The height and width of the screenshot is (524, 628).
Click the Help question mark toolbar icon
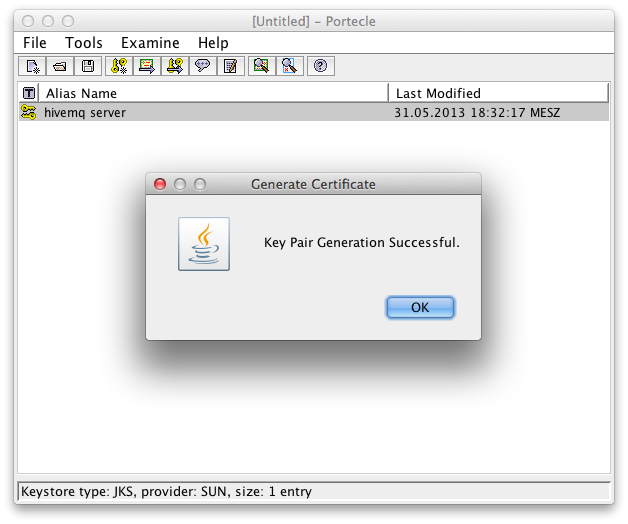click(x=321, y=66)
